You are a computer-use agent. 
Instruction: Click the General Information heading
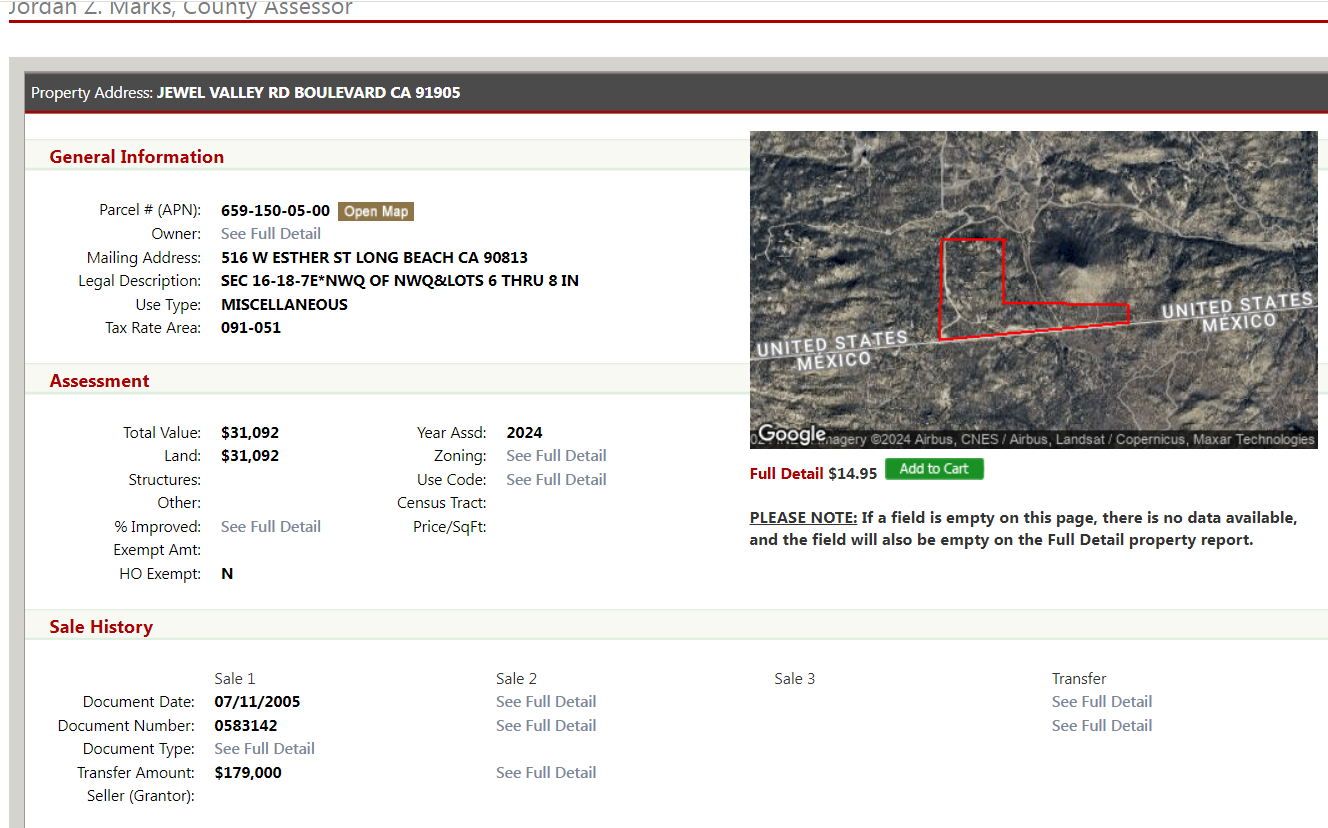coord(137,157)
